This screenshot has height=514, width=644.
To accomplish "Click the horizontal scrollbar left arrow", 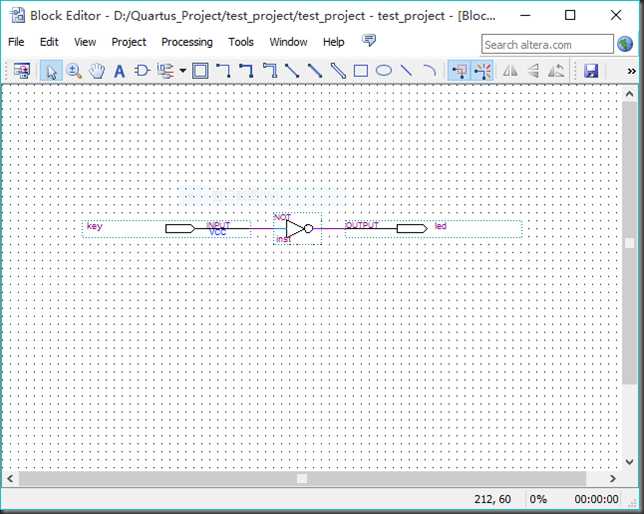I will pos(10,479).
